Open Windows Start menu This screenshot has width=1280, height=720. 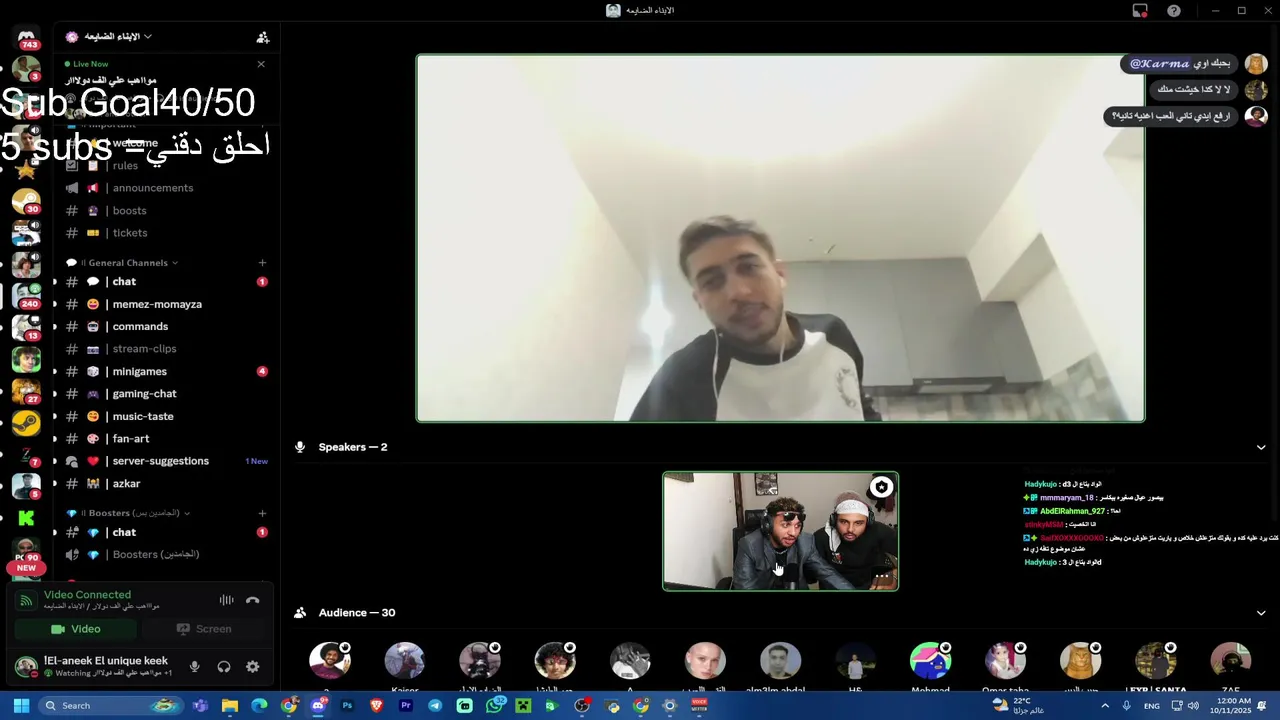[x=21, y=706]
